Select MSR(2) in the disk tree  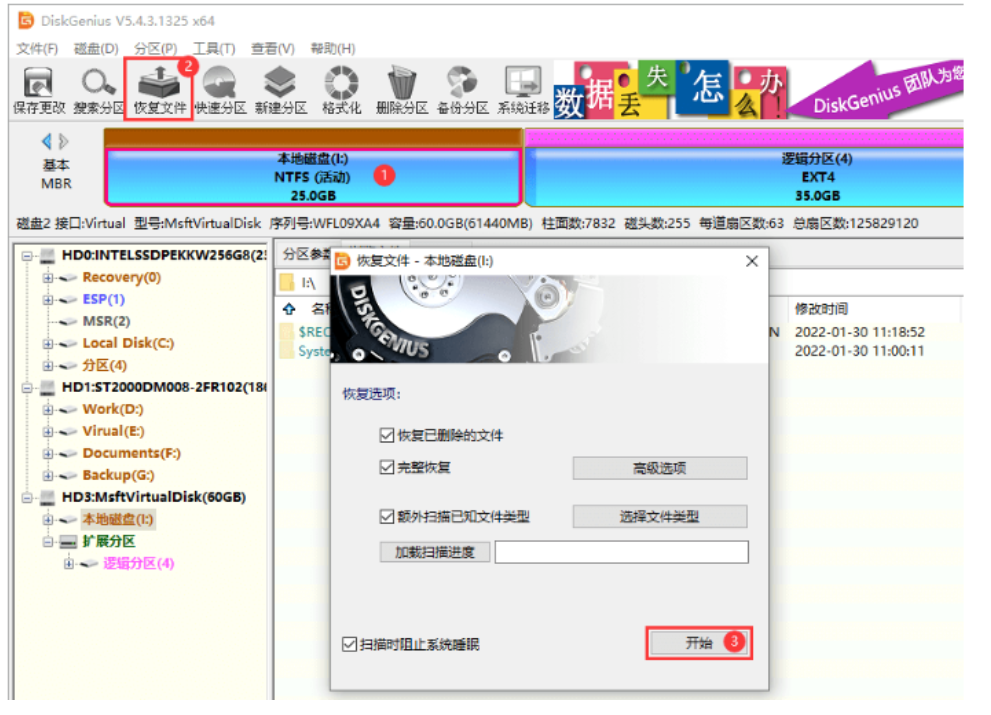click(106, 322)
